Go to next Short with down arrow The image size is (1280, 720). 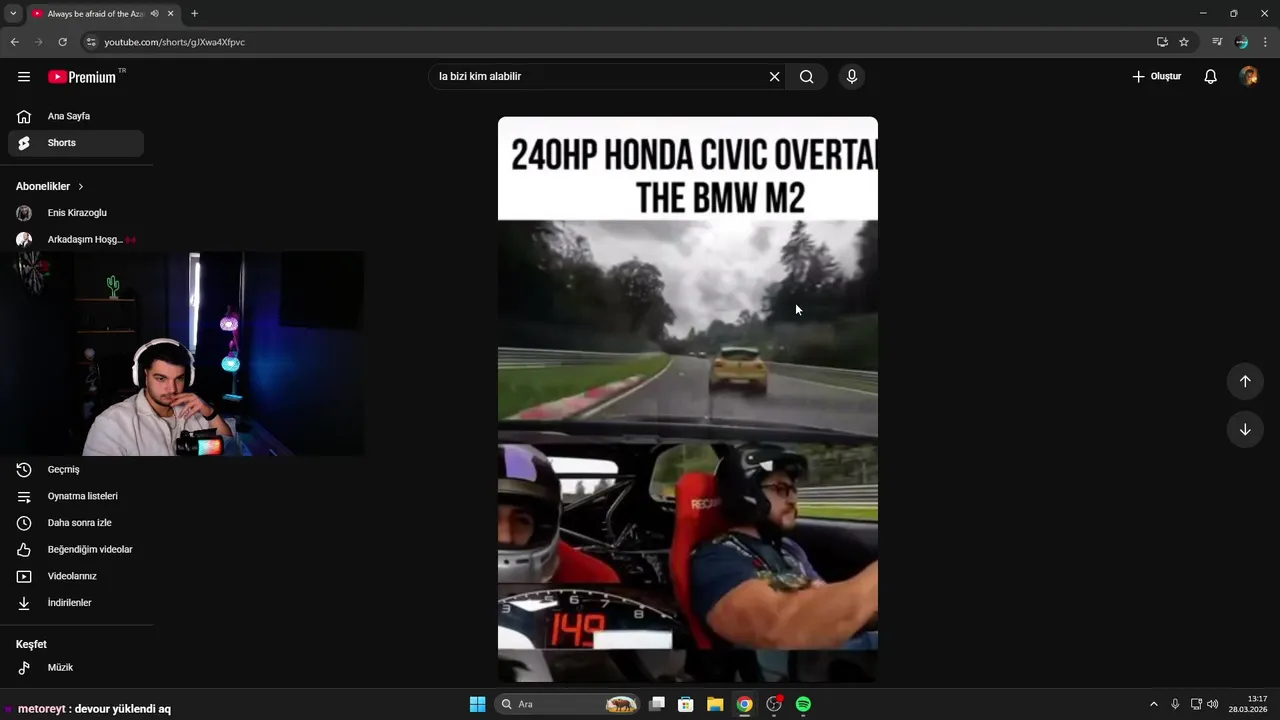tap(1245, 430)
